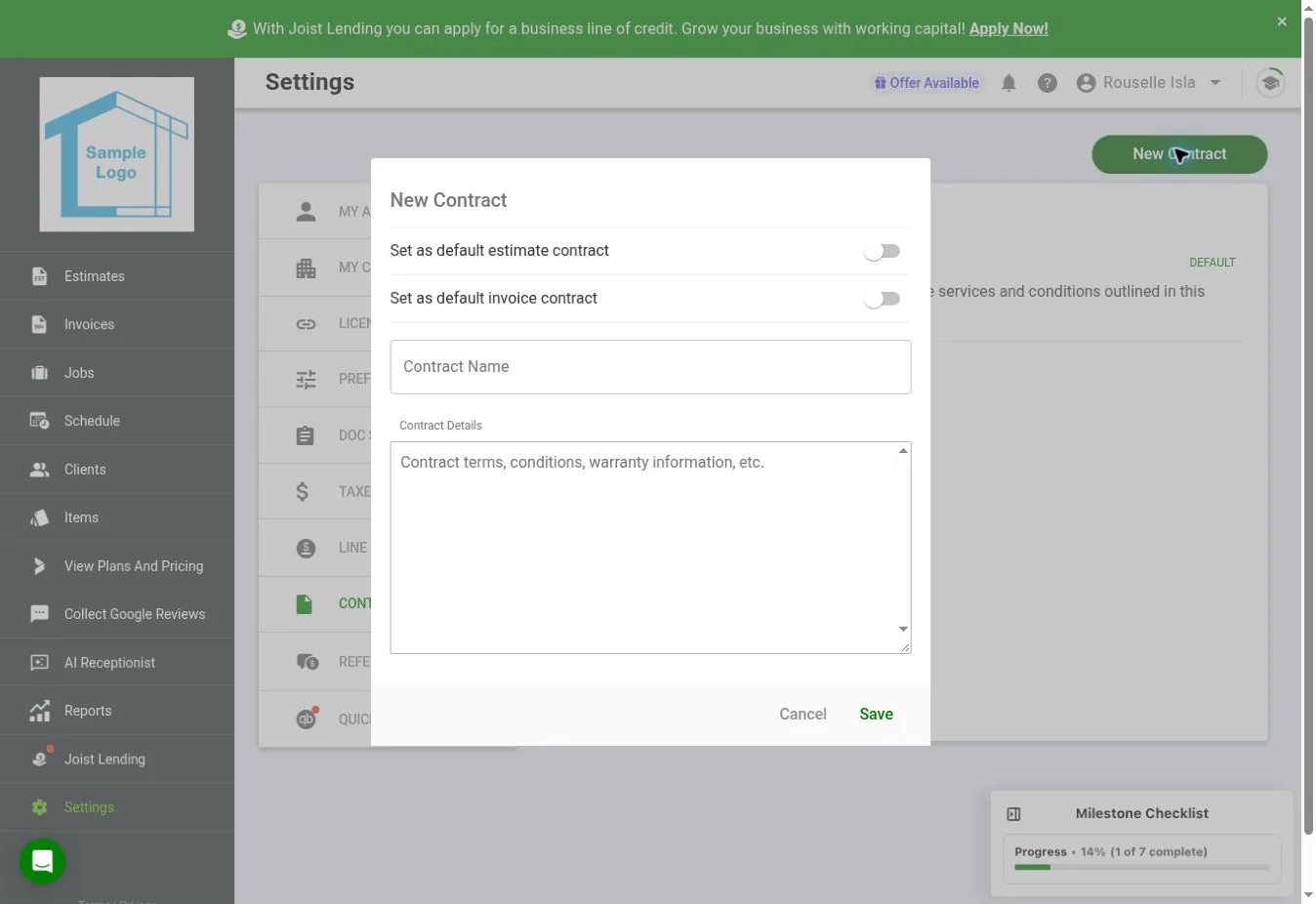Click the contract details scroll up arrow
The width and height of the screenshot is (1316, 904).
tap(903, 451)
